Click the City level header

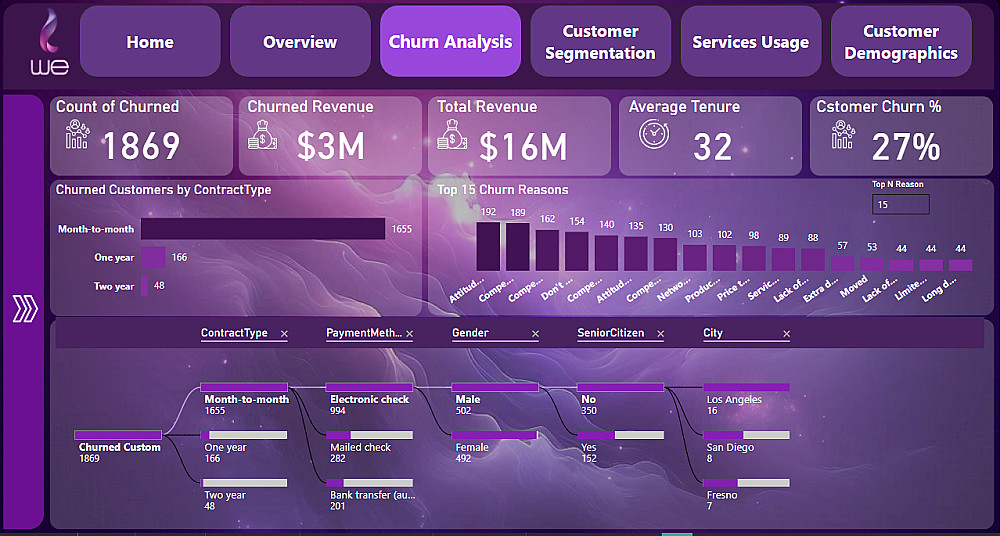713,333
